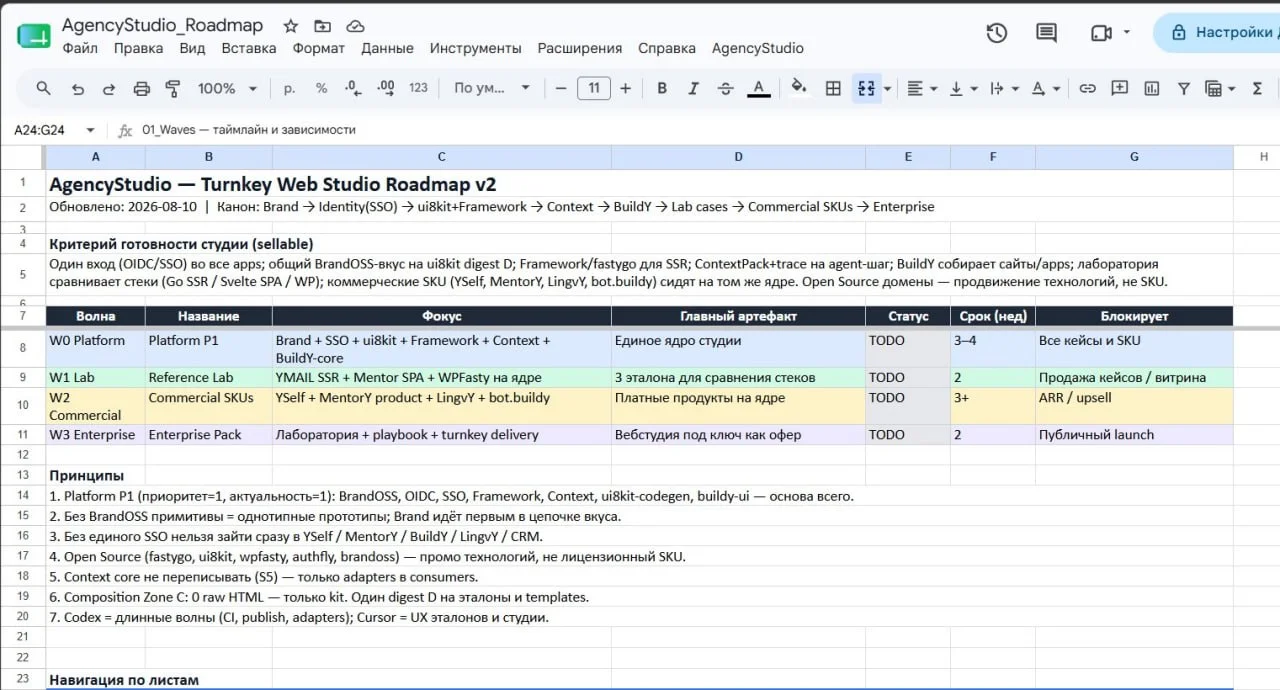Select cell 'W1 Lab'

click(x=95, y=378)
